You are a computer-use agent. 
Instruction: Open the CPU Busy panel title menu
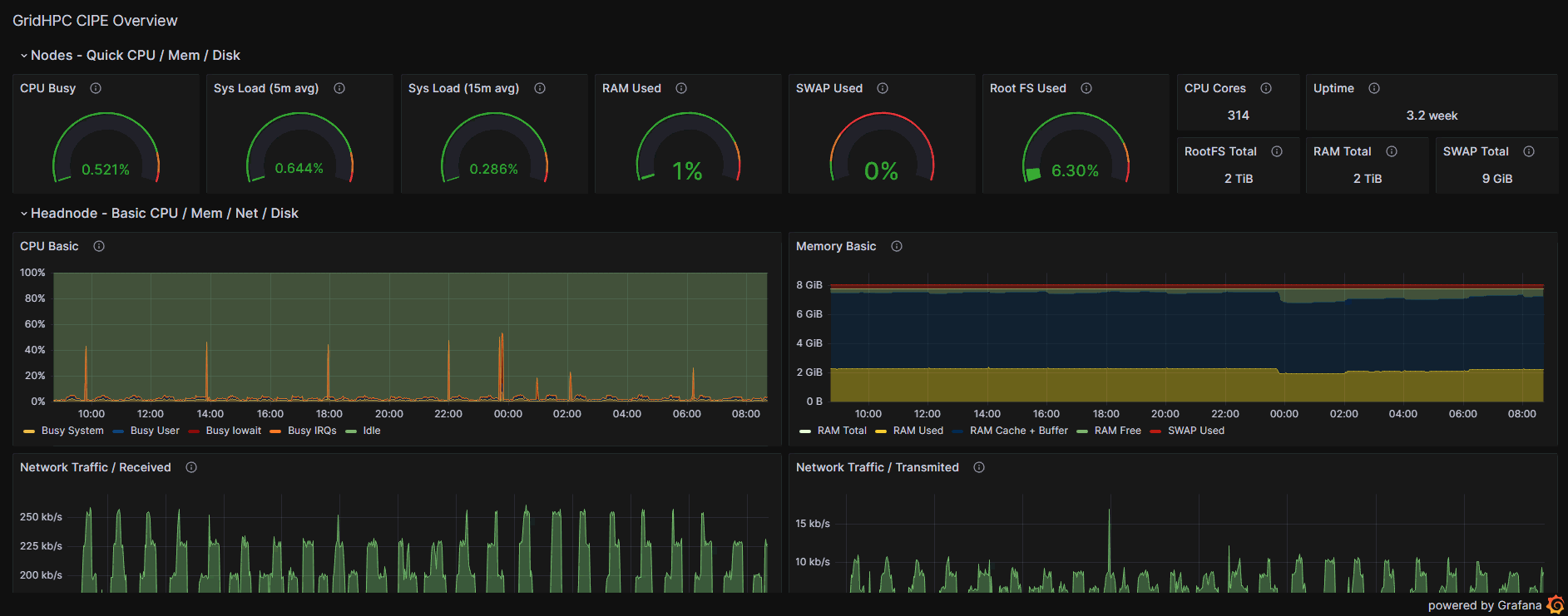point(47,88)
